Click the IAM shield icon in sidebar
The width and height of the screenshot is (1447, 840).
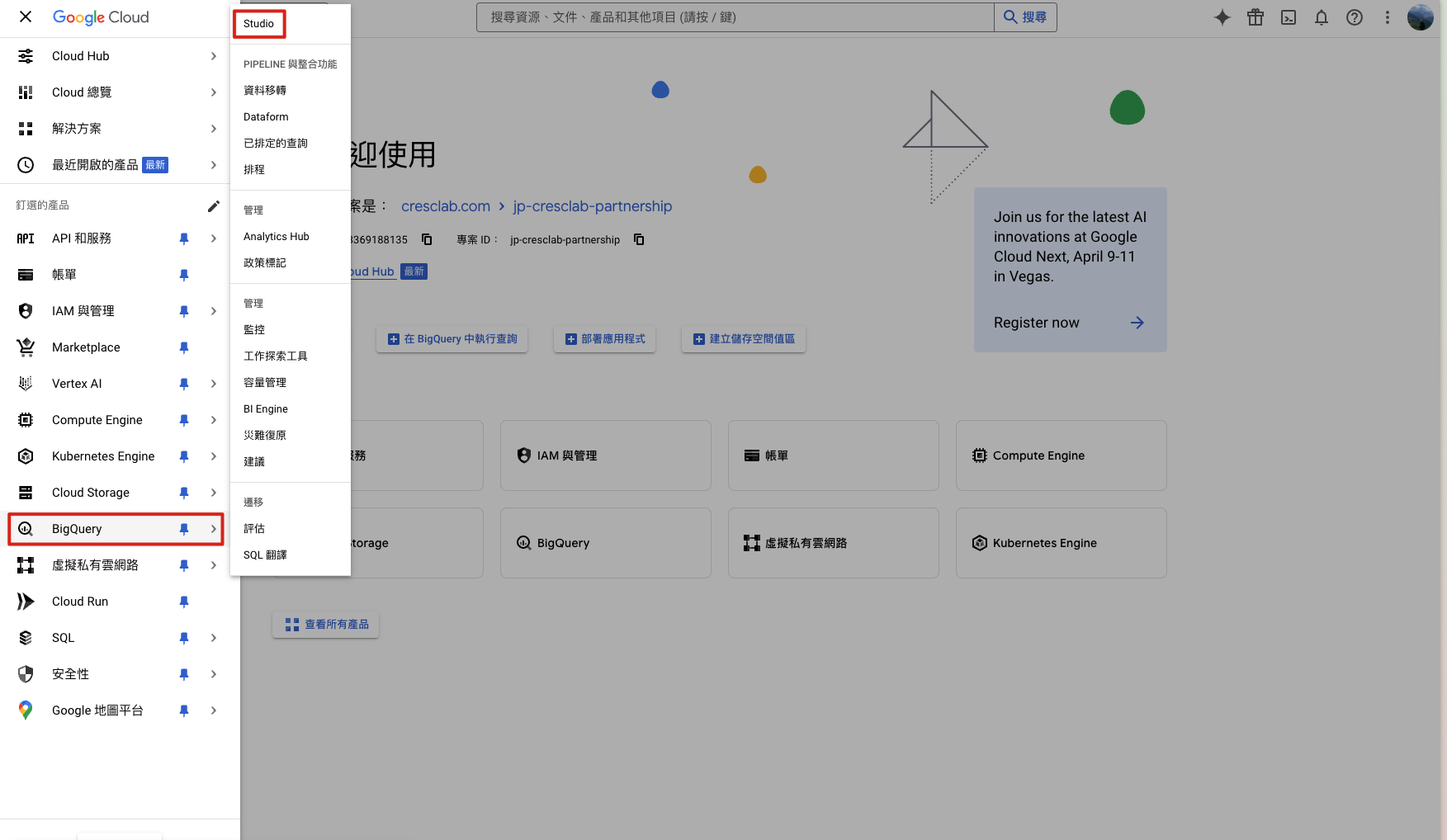point(26,311)
